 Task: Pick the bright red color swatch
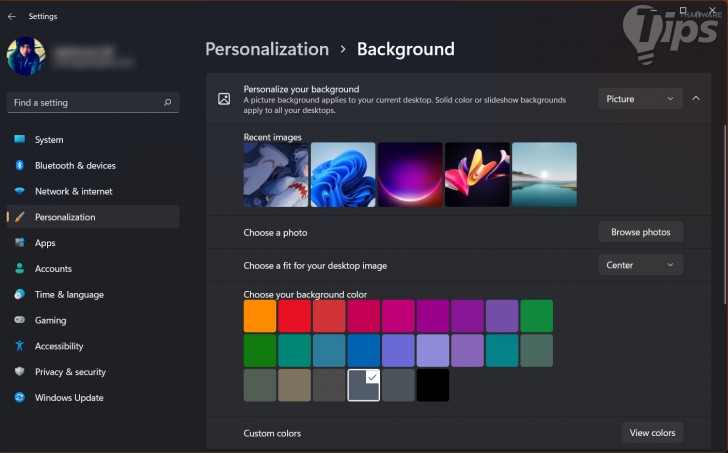294,316
